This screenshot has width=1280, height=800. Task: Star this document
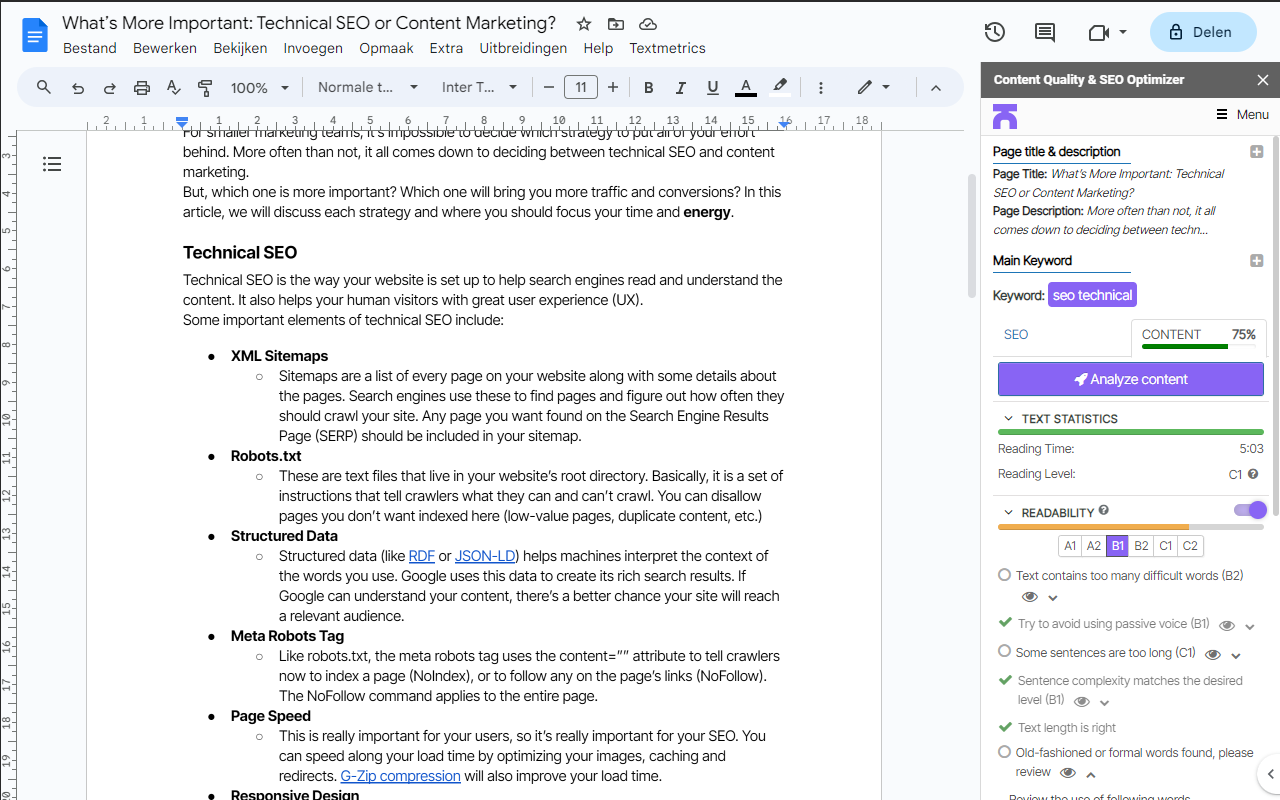pos(584,24)
